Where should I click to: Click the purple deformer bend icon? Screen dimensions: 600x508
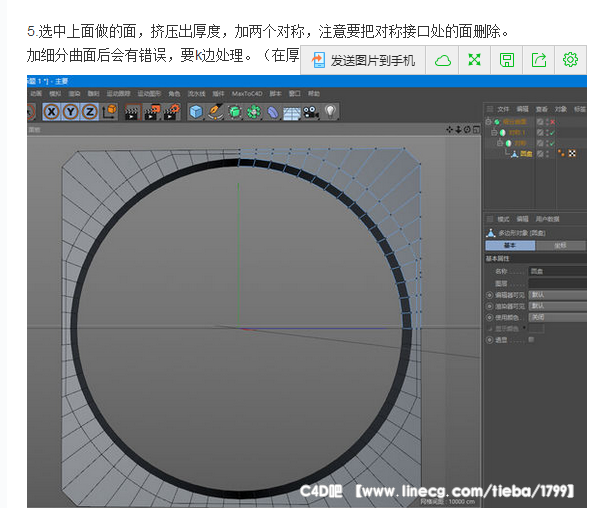272,112
